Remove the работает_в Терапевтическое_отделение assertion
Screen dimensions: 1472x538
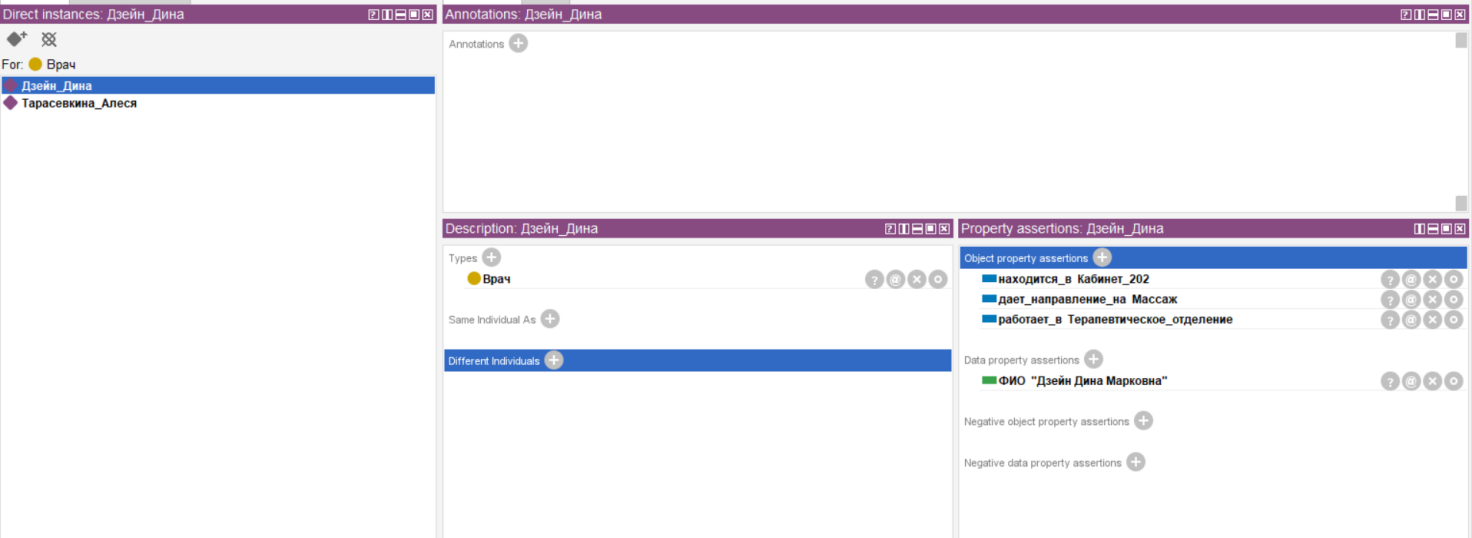(1432, 320)
